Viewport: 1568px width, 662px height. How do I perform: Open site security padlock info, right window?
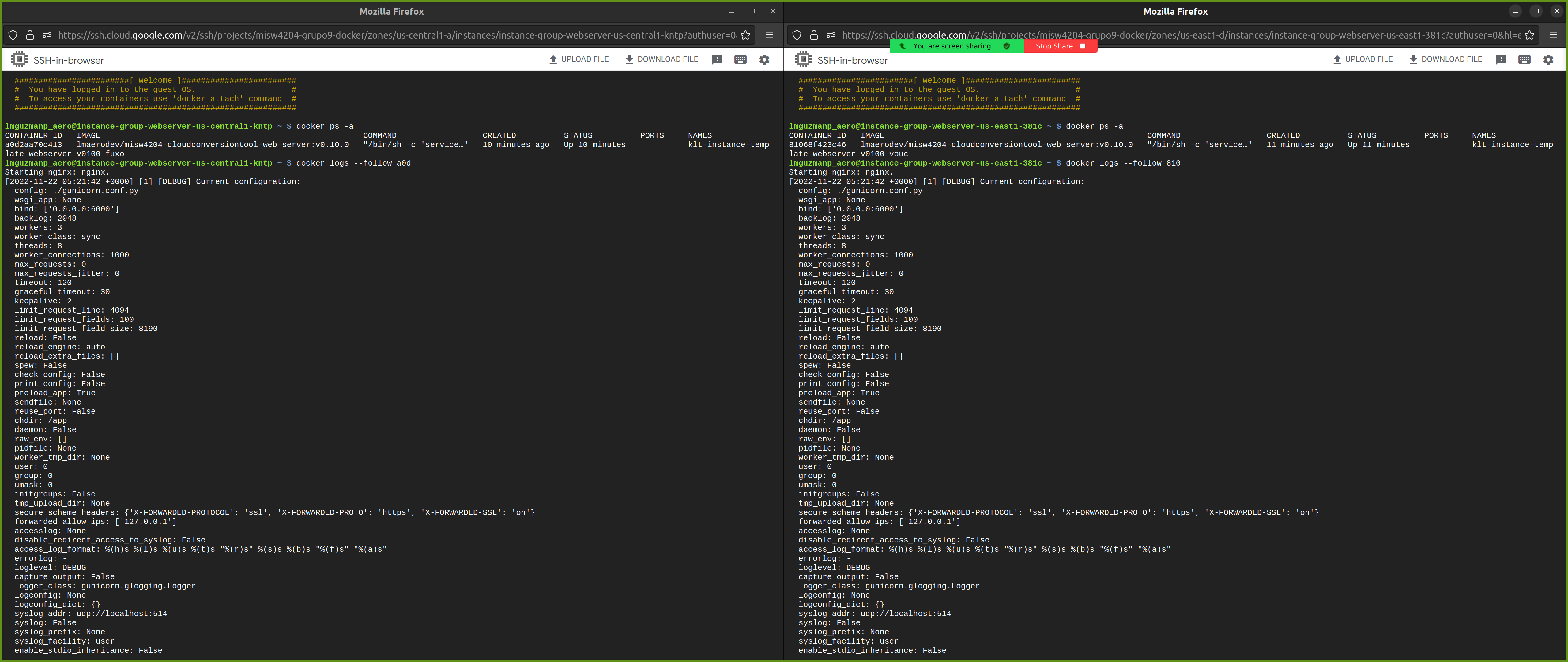tap(814, 35)
